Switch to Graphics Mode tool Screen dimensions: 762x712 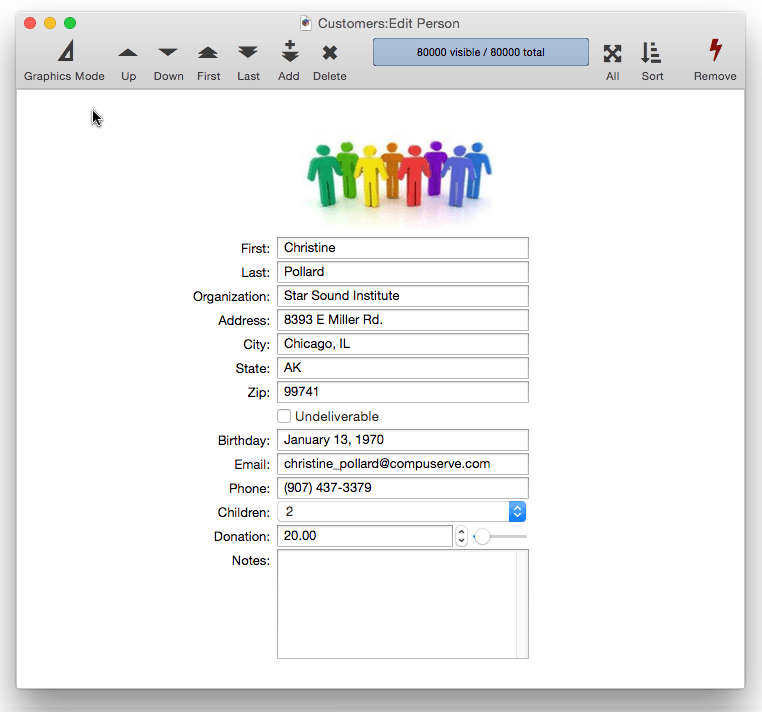pyautogui.click(x=65, y=61)
